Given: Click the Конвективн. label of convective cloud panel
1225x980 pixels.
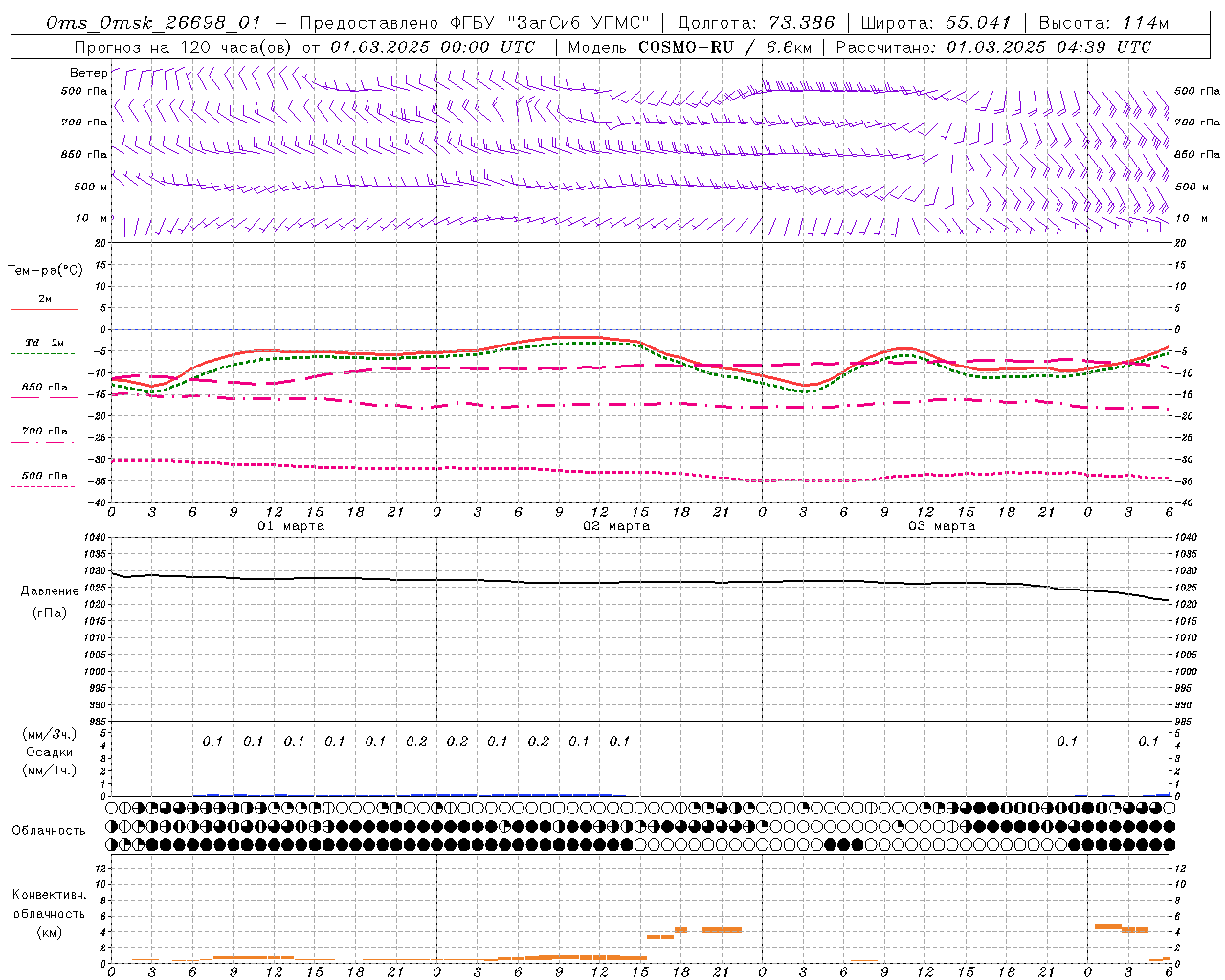Looking at the screenshot, I should click(49, 895).
